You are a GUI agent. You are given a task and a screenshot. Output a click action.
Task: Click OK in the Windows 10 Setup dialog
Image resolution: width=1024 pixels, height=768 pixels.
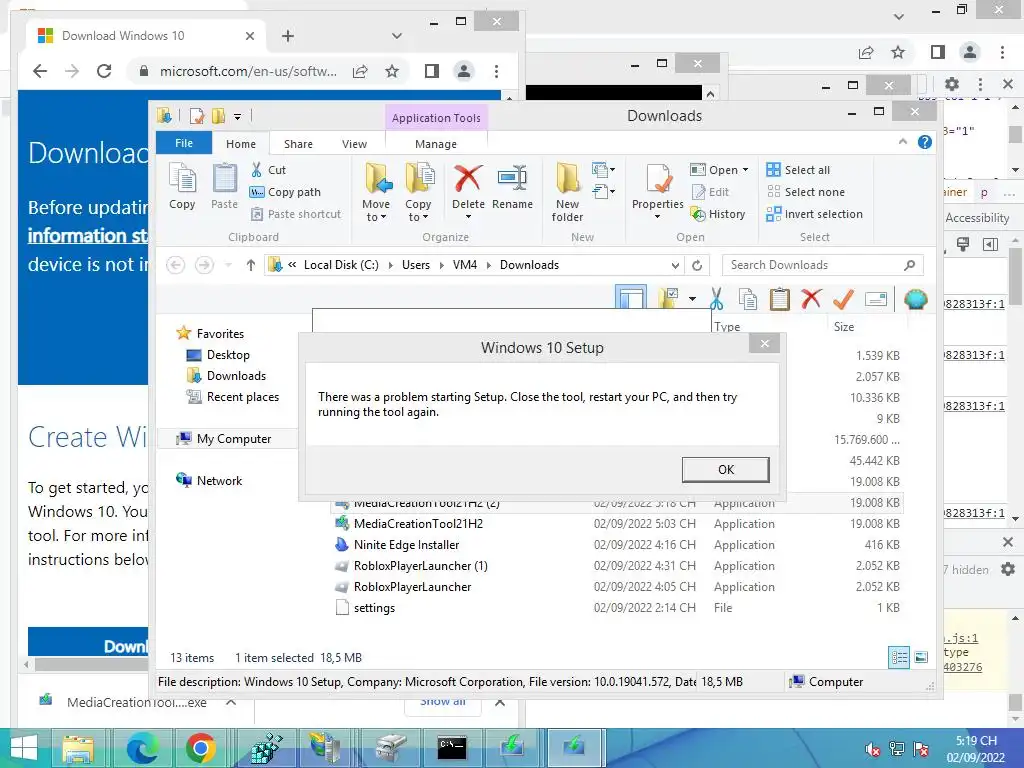(x=726, y=470)
